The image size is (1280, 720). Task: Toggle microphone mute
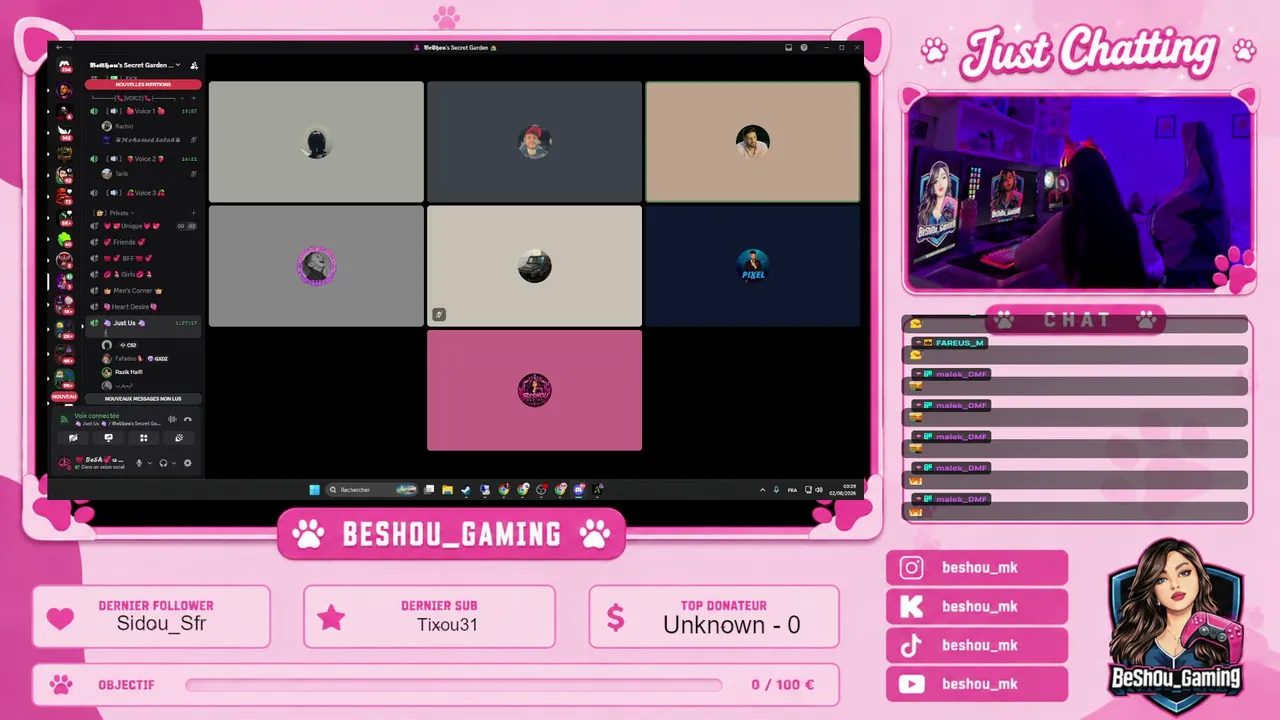coord(139,463)
